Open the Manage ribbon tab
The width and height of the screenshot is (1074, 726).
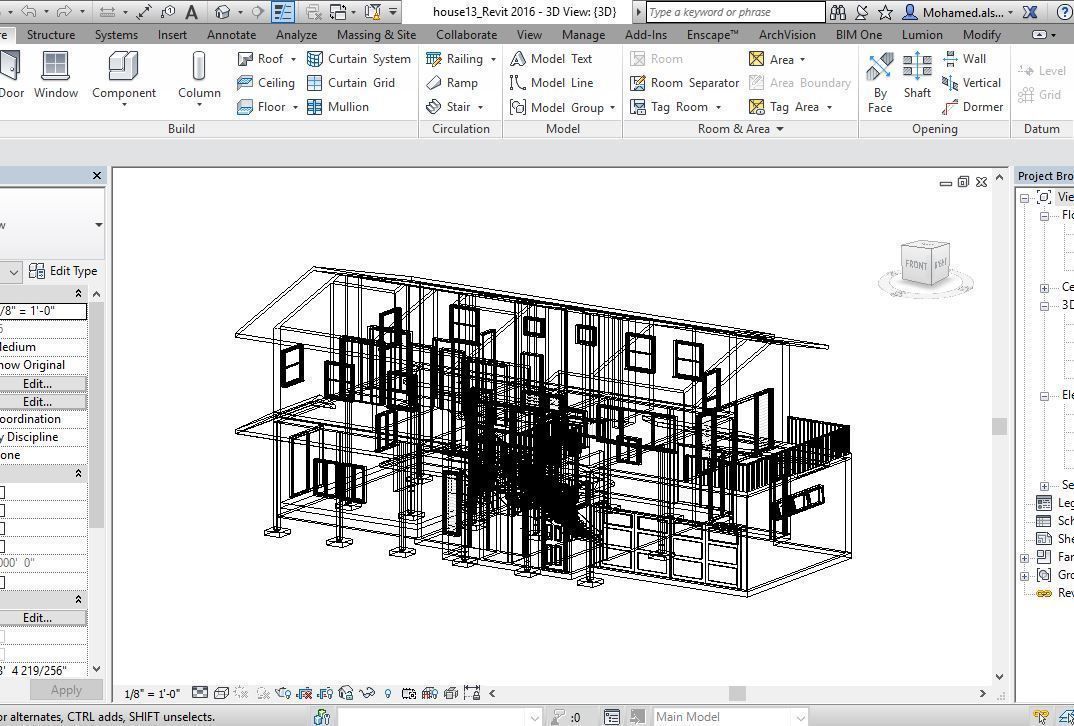coord(583,34)
